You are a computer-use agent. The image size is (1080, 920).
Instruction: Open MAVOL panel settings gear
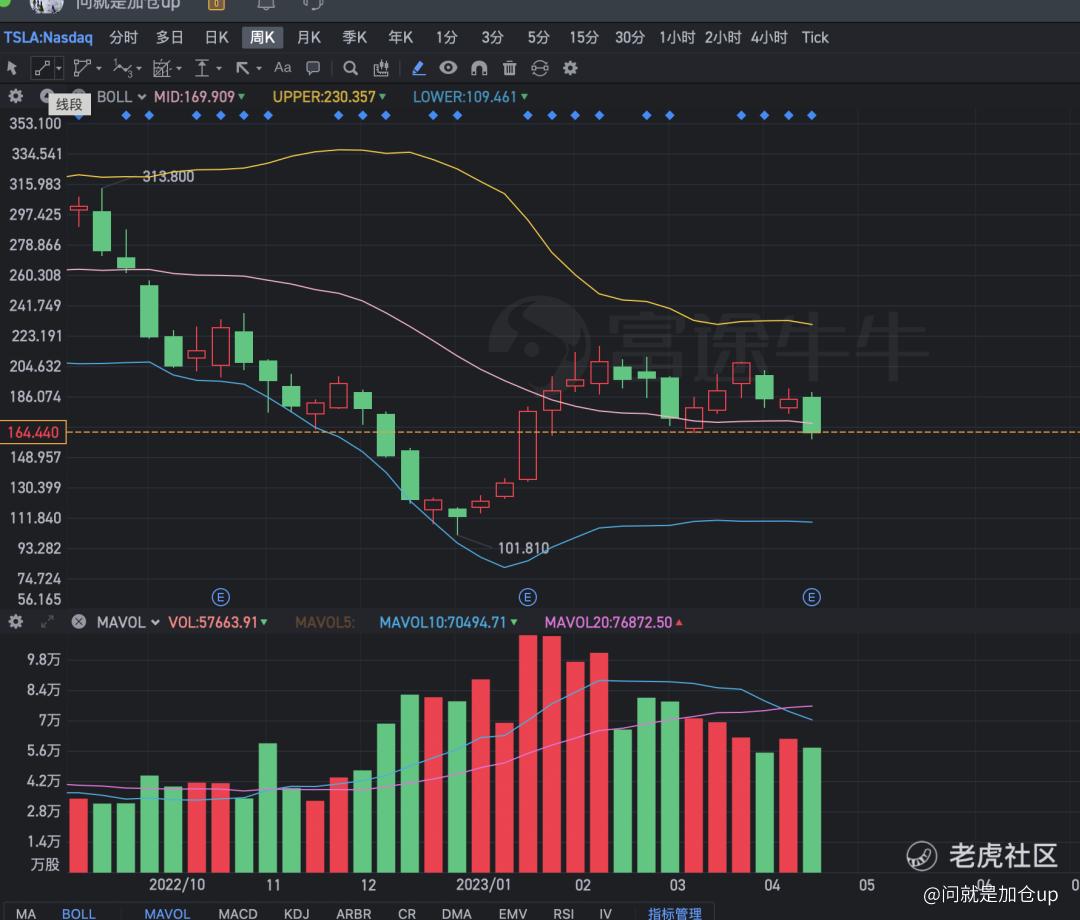pyautogui.click(x=15, y=622)
